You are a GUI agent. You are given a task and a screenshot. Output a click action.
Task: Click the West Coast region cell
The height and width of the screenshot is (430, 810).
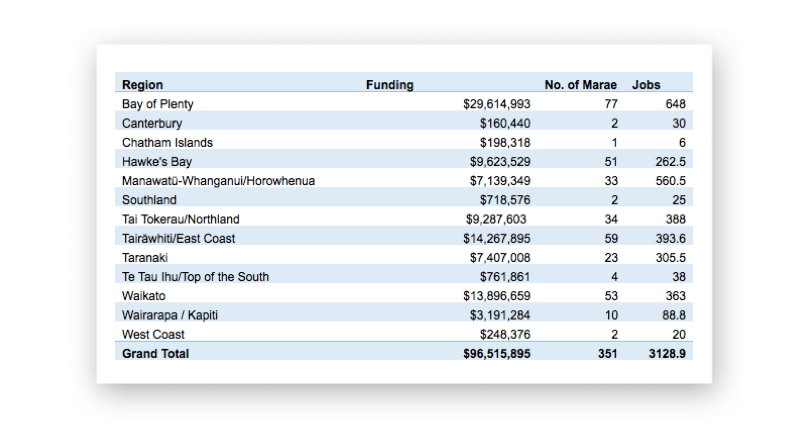click(152, 334)
